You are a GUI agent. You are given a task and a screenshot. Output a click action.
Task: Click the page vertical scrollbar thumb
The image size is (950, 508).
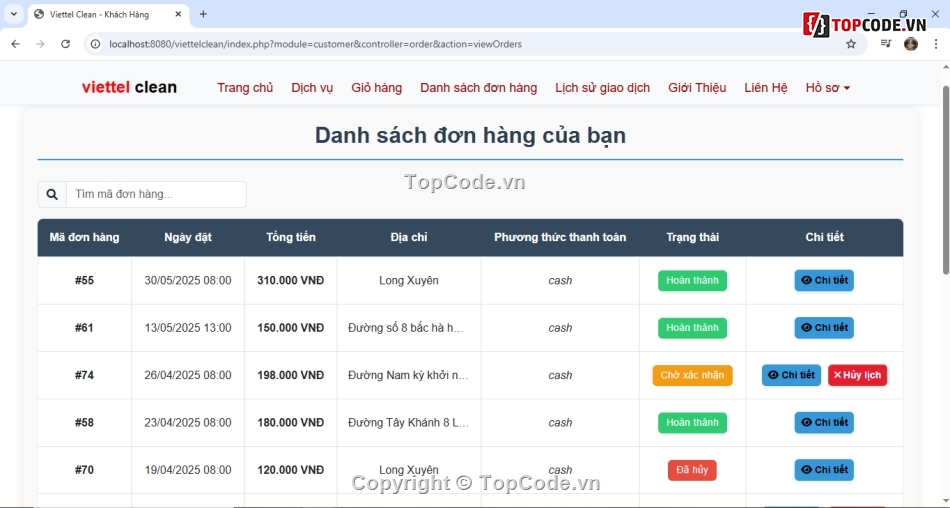946,180
